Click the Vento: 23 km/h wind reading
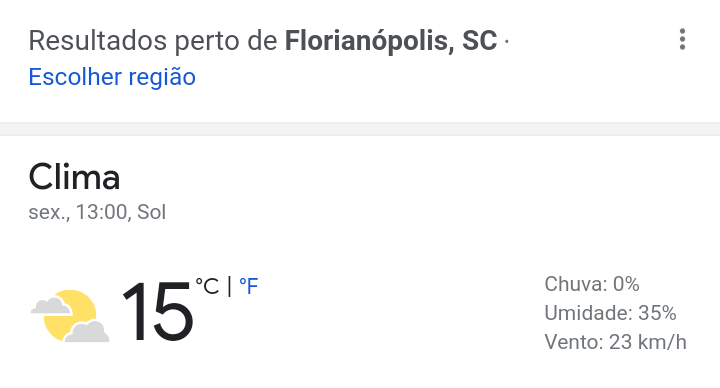The image size is (720, 388). (x=615, y=342)
